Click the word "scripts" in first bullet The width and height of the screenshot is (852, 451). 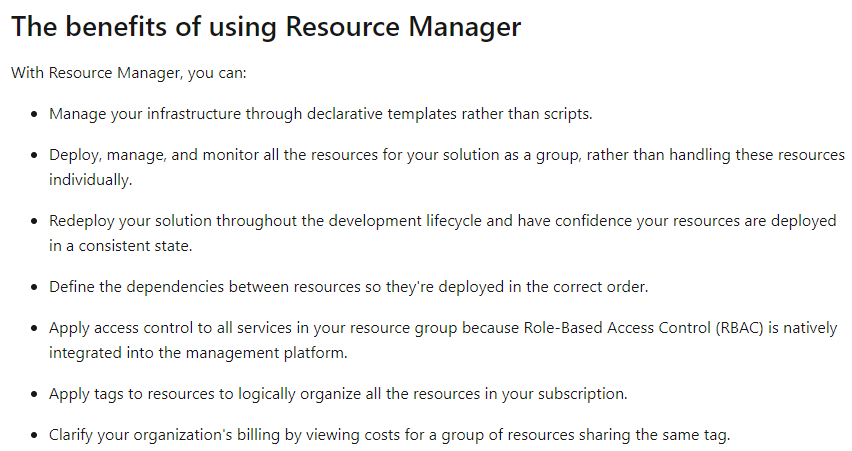coord(566,114)
